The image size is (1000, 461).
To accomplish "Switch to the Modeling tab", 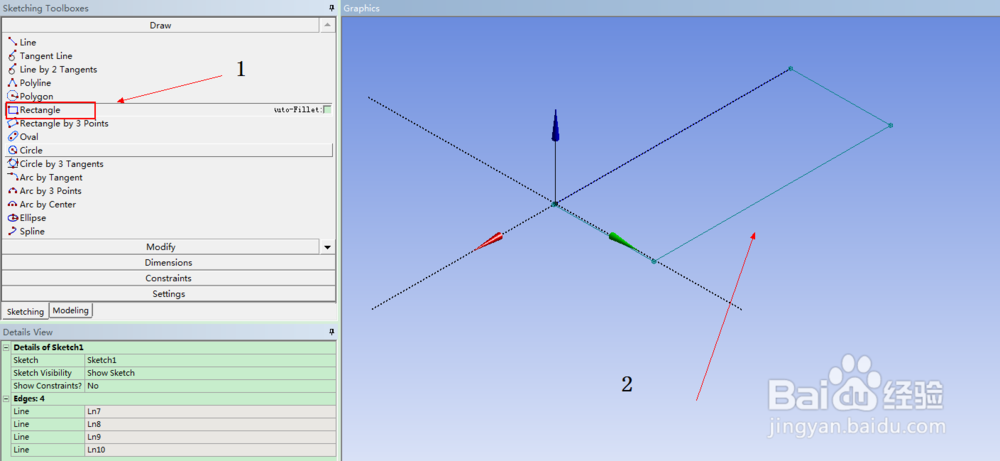I will 70,311.
